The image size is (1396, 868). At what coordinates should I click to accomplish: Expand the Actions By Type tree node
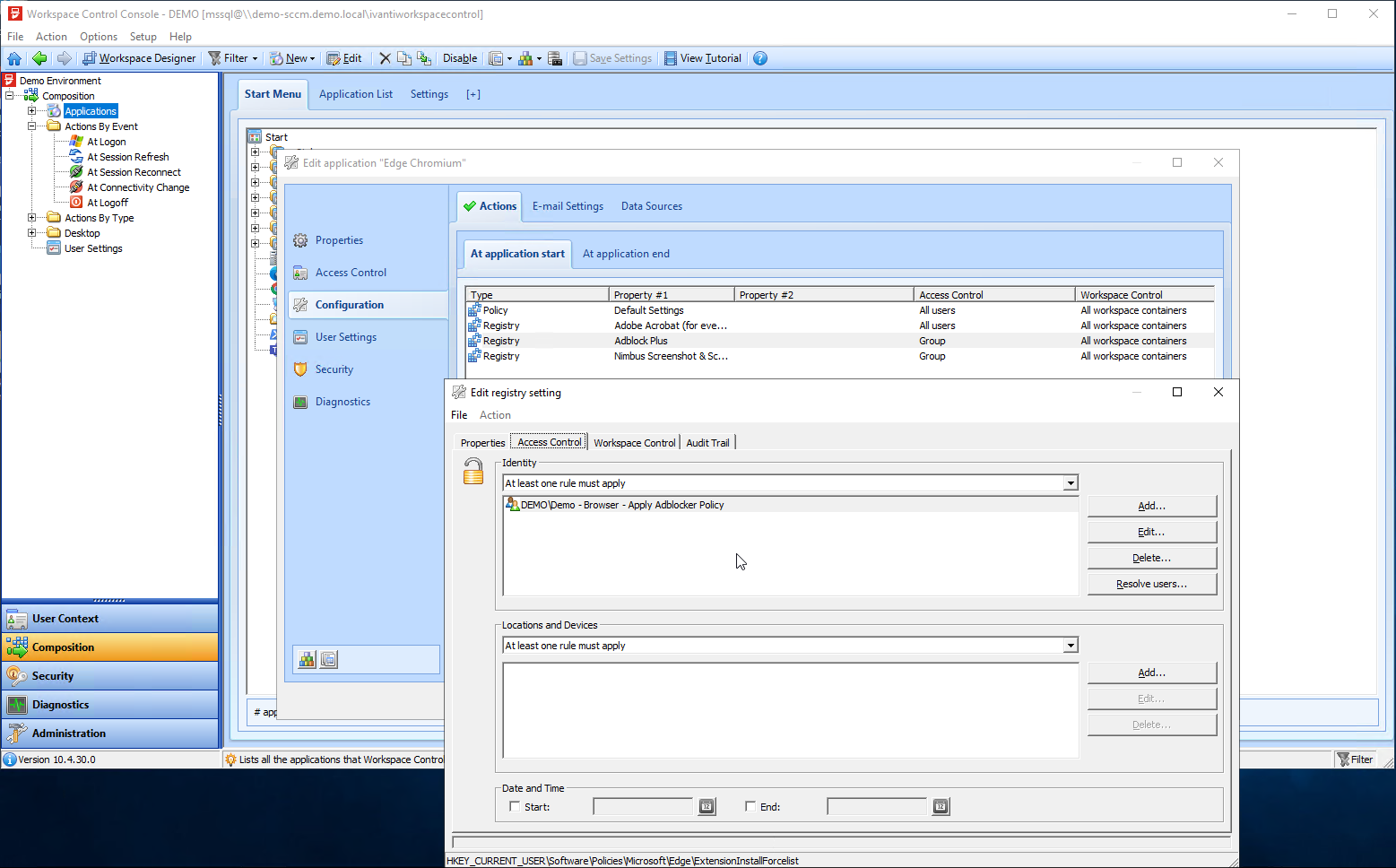point(32,218)
